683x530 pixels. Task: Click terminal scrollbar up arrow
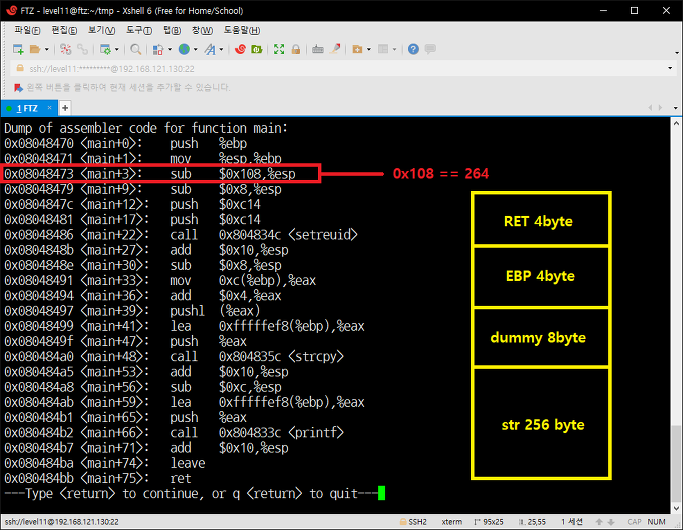point(676,123)
